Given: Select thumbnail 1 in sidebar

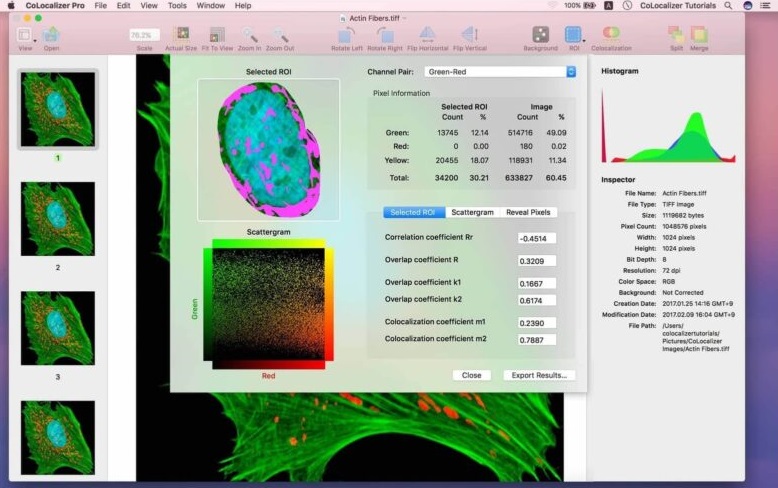Looking at the screenshot, I should click(x=58, y=109).
